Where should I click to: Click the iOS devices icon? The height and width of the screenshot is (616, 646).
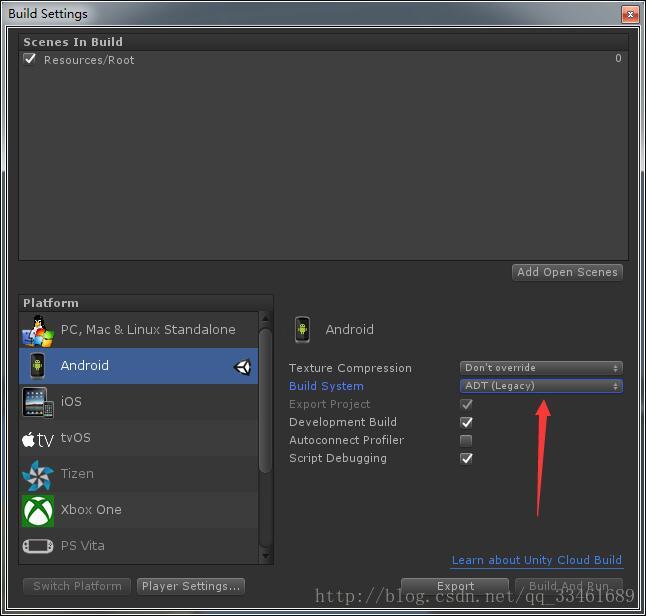tap(38, 403)
